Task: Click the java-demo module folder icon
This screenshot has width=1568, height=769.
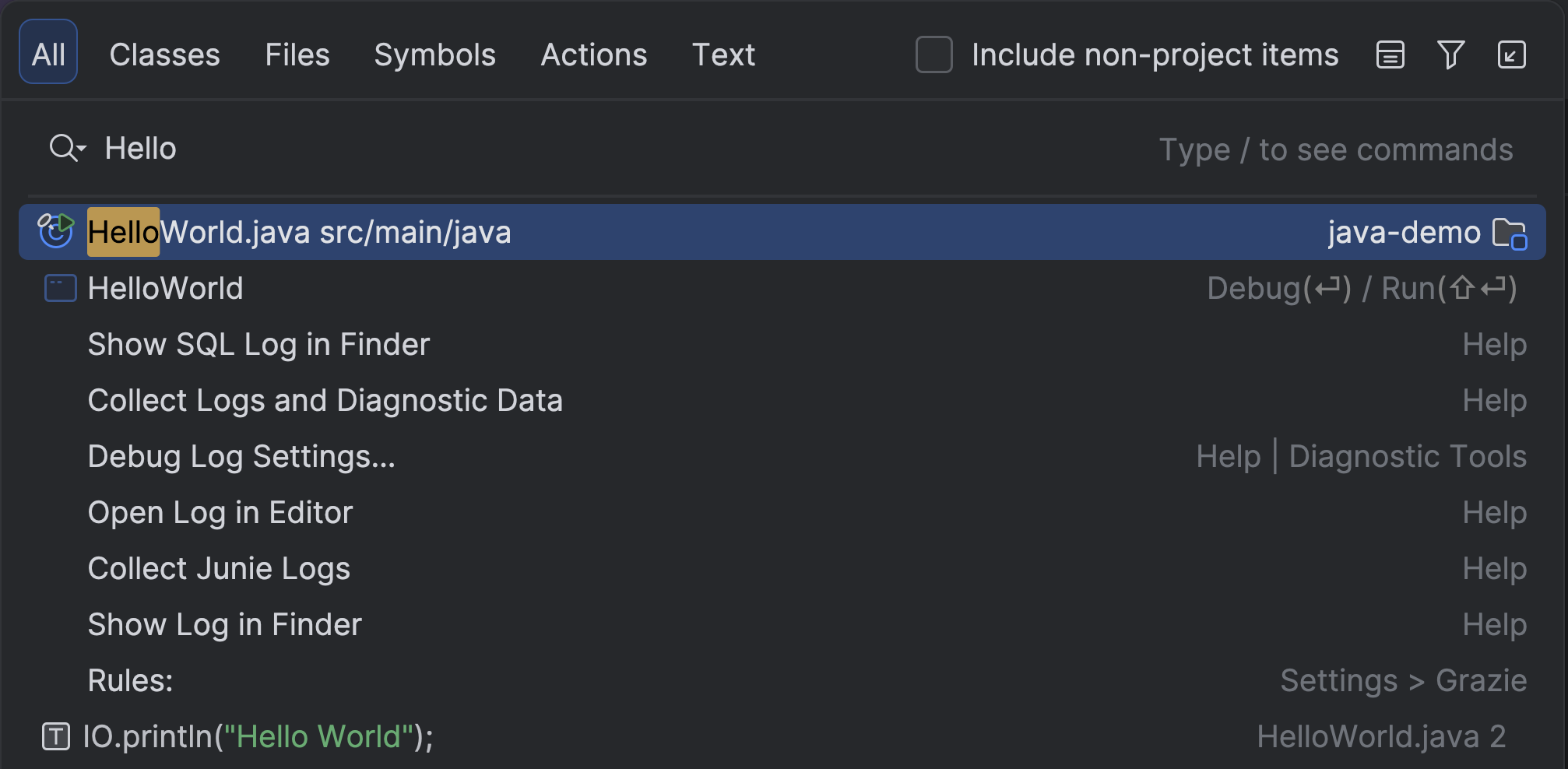Action: 1509,233
